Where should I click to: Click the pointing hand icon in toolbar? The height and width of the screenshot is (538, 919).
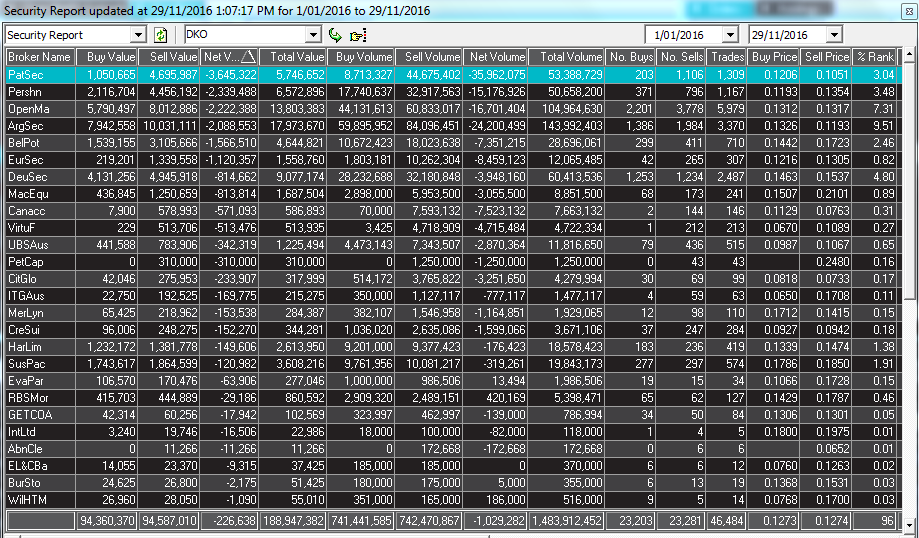pyautogui.click(x=358, y=36)
